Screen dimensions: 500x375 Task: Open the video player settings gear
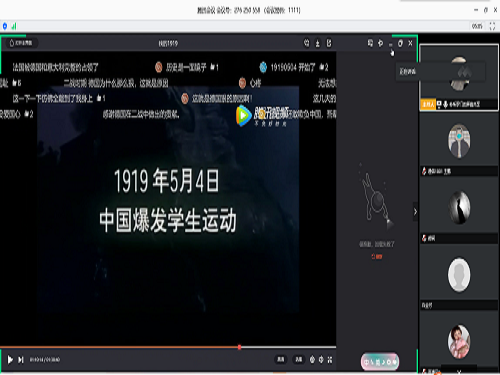click(x=321, y=359)
